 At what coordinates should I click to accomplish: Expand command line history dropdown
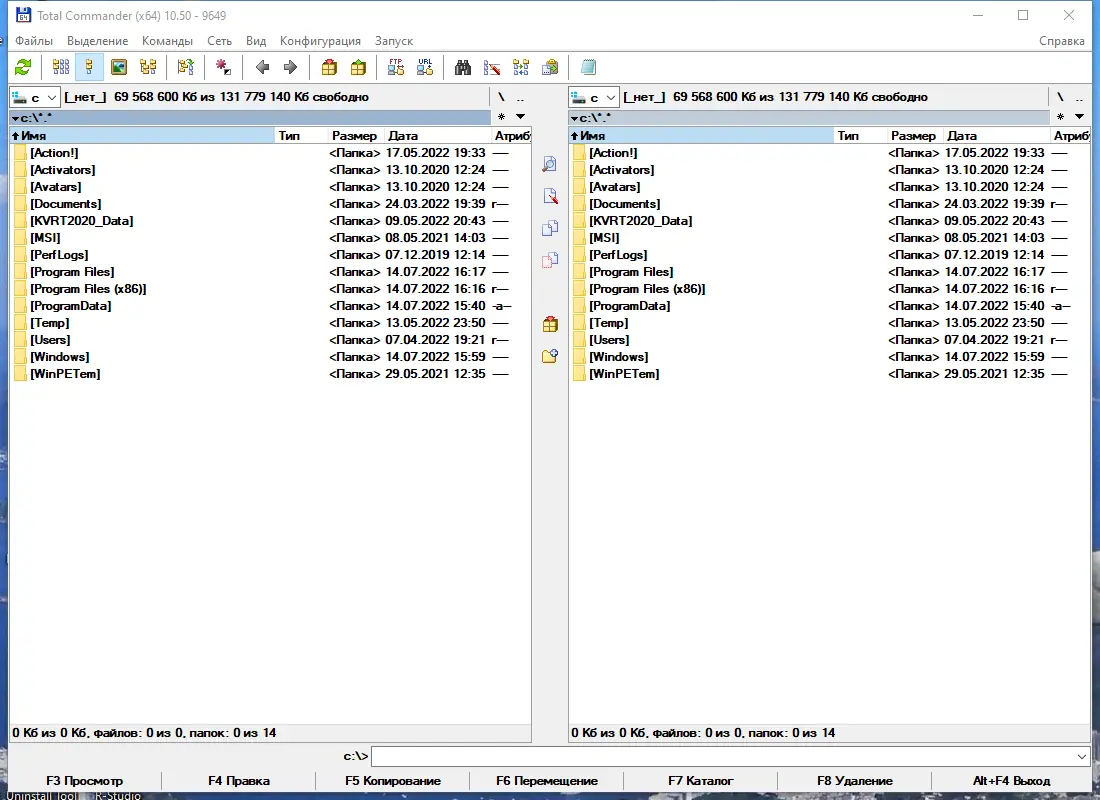[1081, 756]
